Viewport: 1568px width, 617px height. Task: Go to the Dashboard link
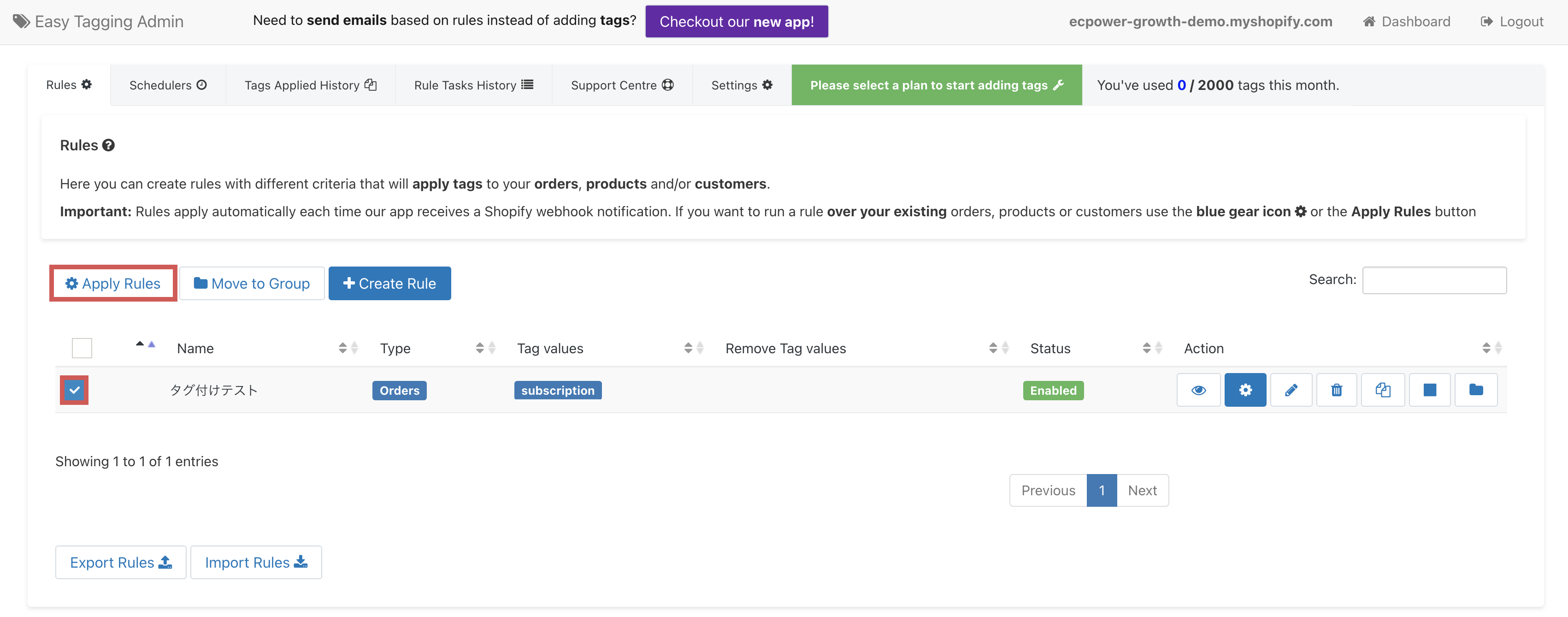[x=1406, y=21]
